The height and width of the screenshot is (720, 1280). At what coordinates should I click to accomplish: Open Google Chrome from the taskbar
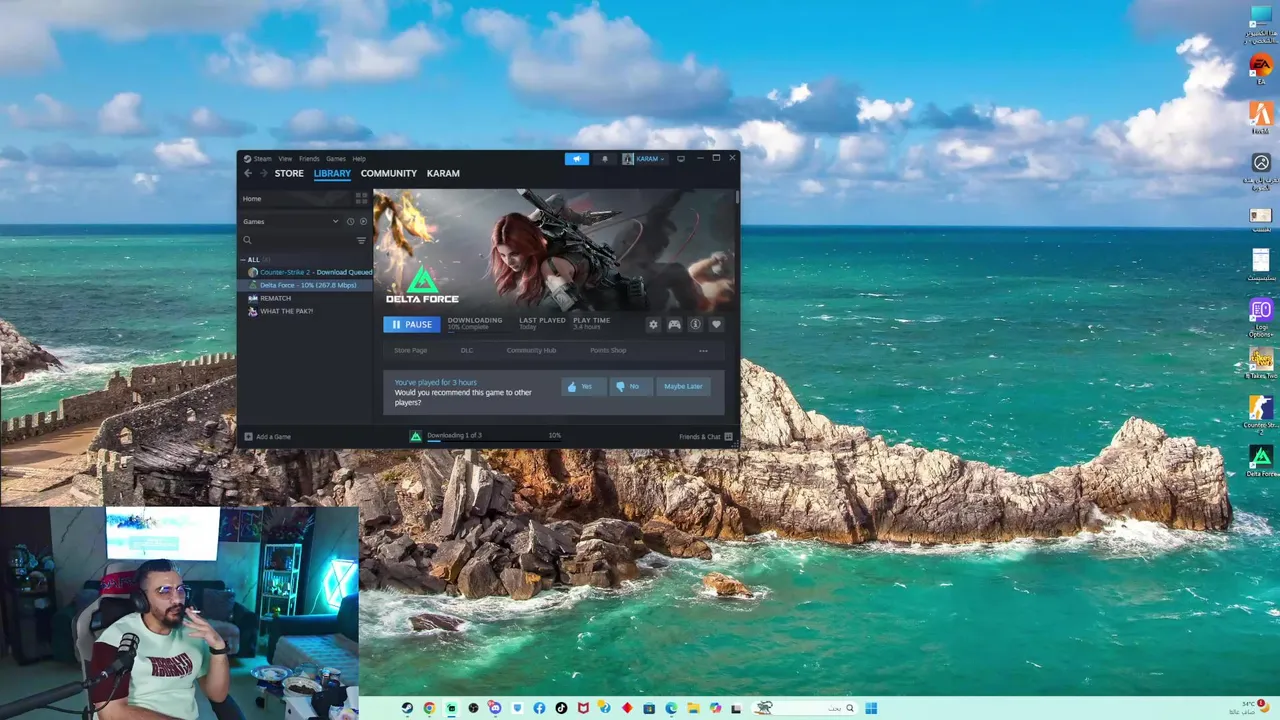429,708
